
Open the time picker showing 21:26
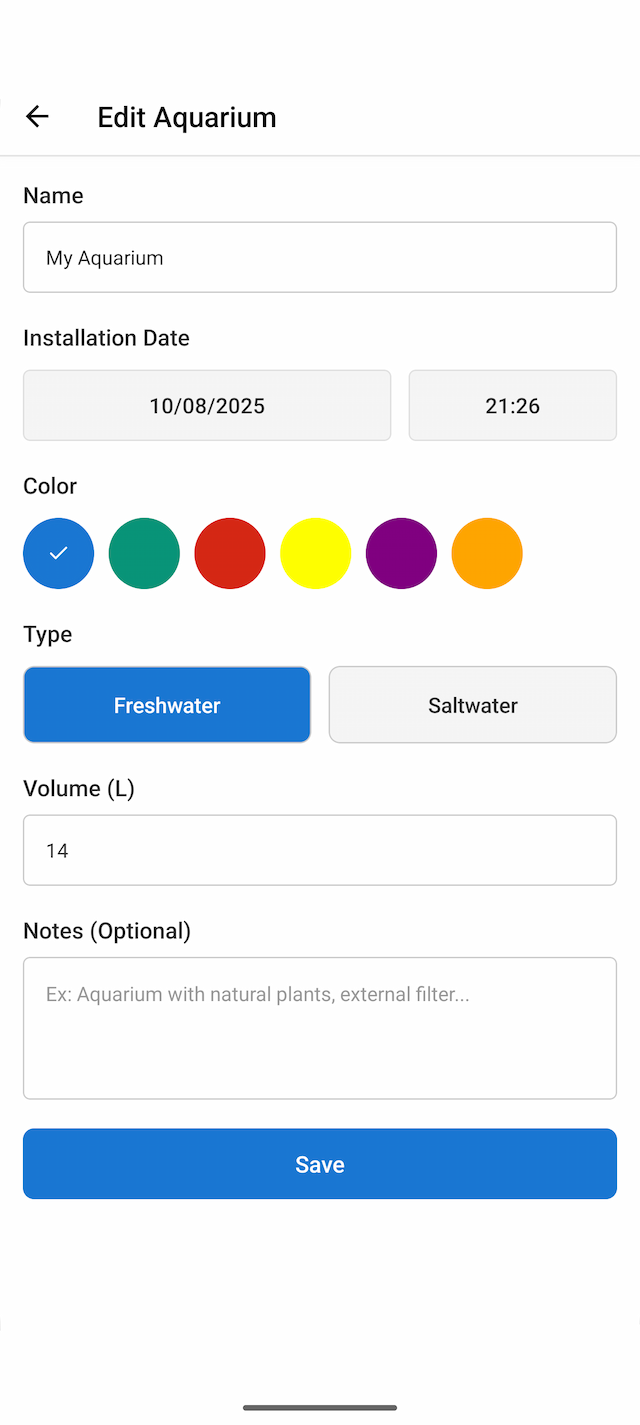tap(512, 405)
